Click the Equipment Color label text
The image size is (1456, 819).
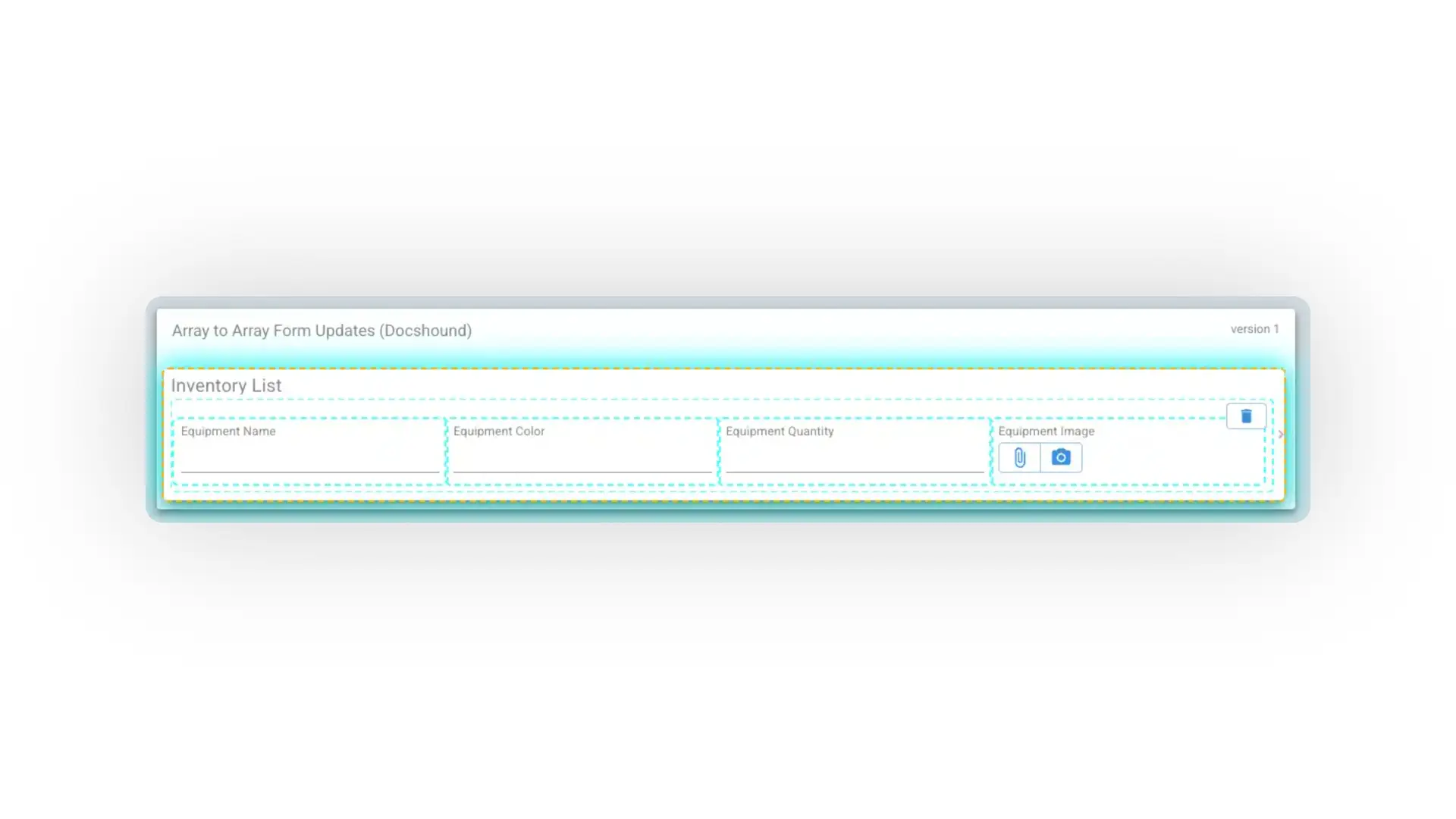499,431
